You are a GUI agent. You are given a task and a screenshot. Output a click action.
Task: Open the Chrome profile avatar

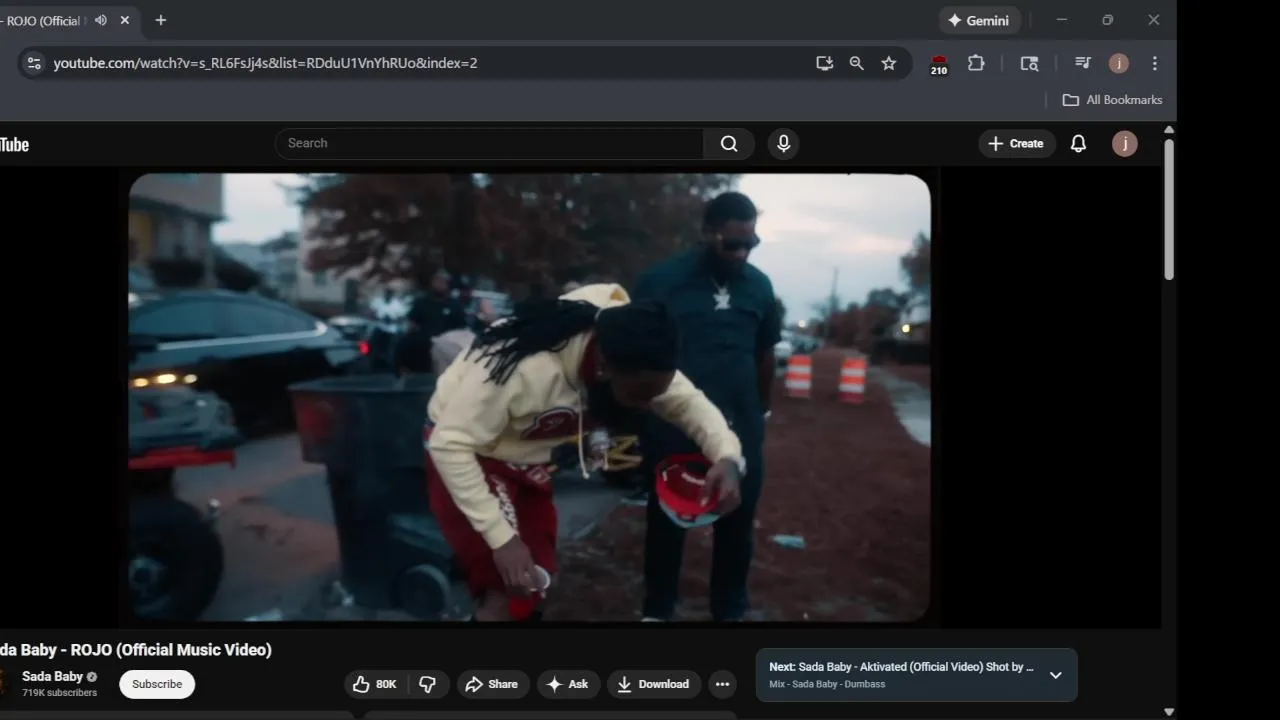pyautogui.click(x=1119, y=63)
